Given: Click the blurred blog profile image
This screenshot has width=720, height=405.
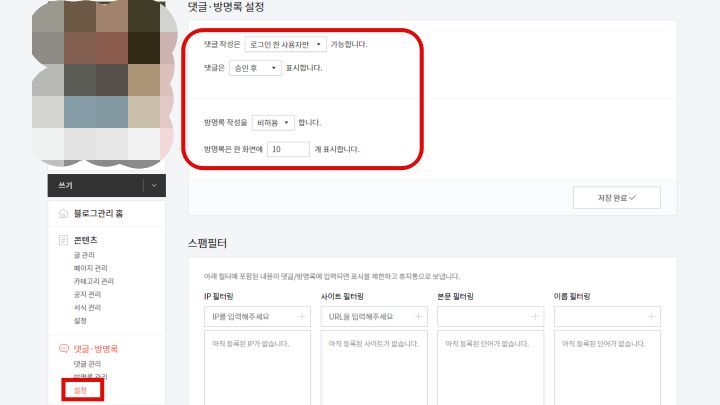Looking at the screenshot, I should [105, 83].
